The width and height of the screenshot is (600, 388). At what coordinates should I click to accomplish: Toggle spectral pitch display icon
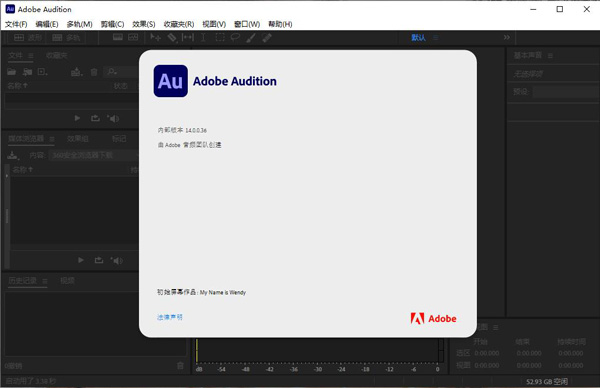click(x=133, y=37)
